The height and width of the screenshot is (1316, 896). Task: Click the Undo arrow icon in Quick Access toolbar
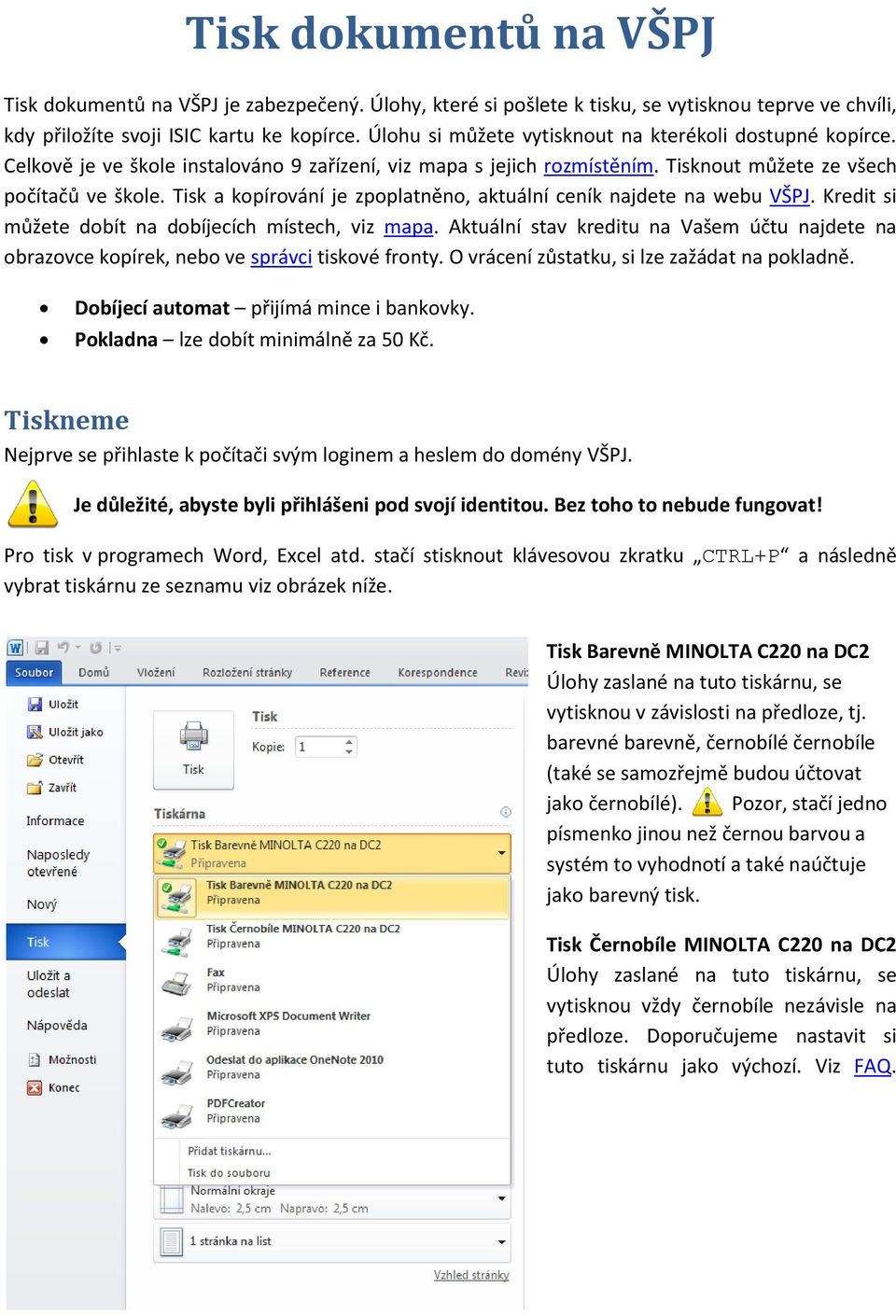pyautogui.click(x=63, y=647)
